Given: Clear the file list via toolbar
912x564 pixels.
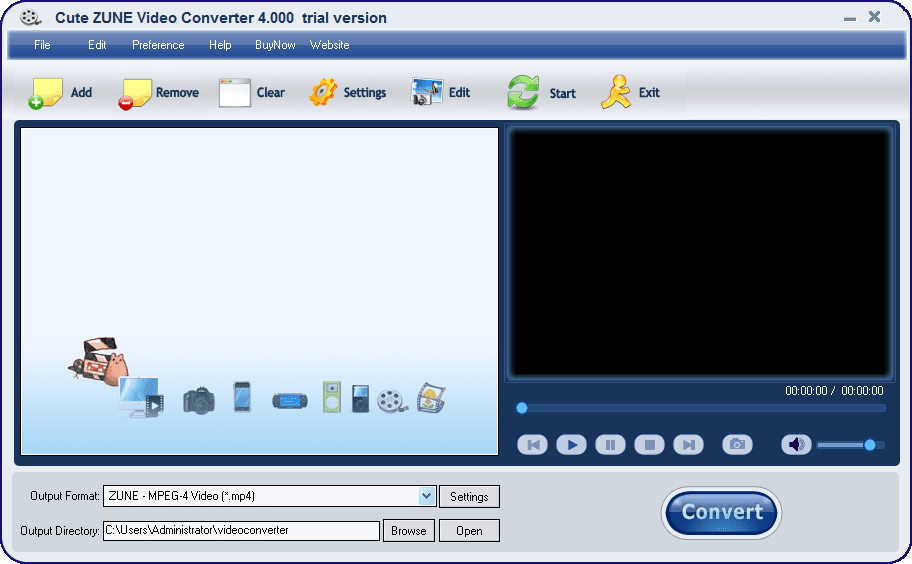Looking at the screenshot, I should (234, 93).
